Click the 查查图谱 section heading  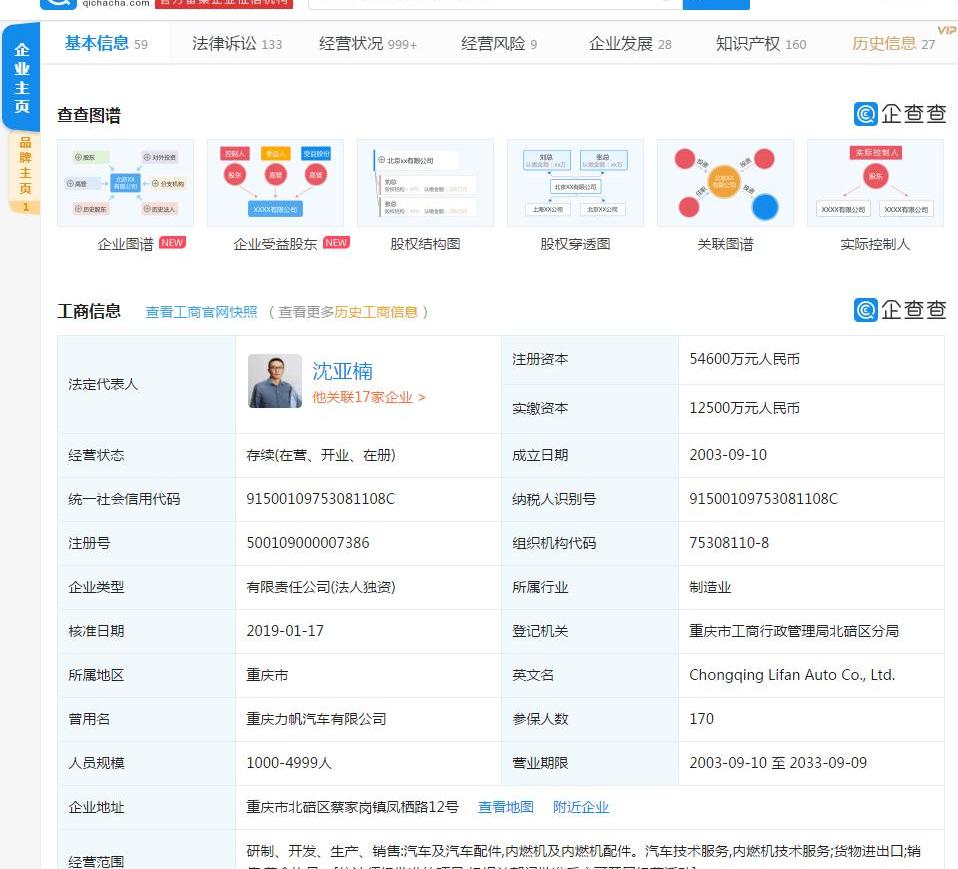(x=89, y=116)
